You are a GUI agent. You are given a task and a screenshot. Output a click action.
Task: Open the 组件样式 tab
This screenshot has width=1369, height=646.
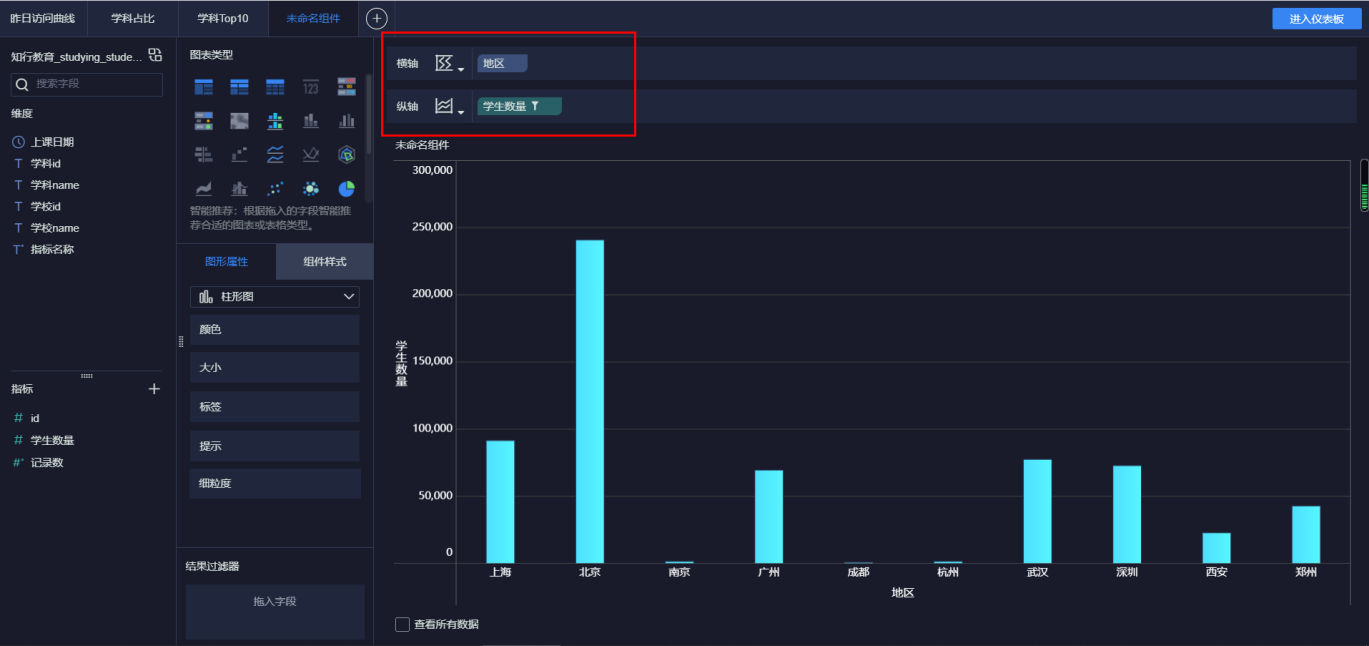pos(325,261)
